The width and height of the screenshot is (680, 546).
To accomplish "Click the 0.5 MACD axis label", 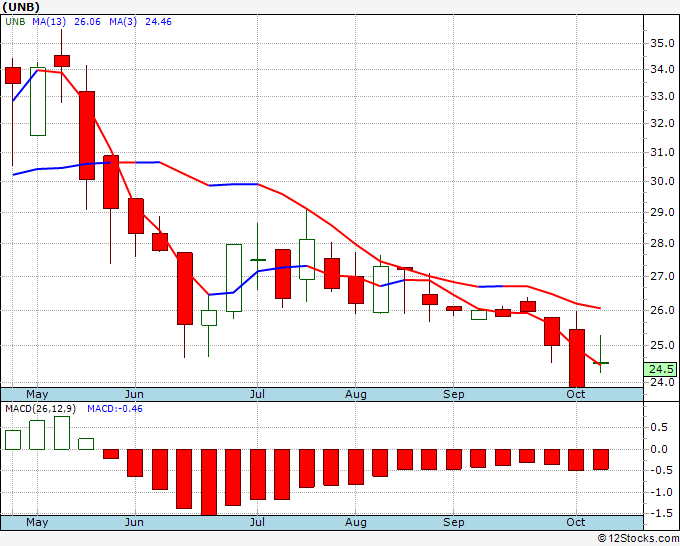I will [659, 428].
